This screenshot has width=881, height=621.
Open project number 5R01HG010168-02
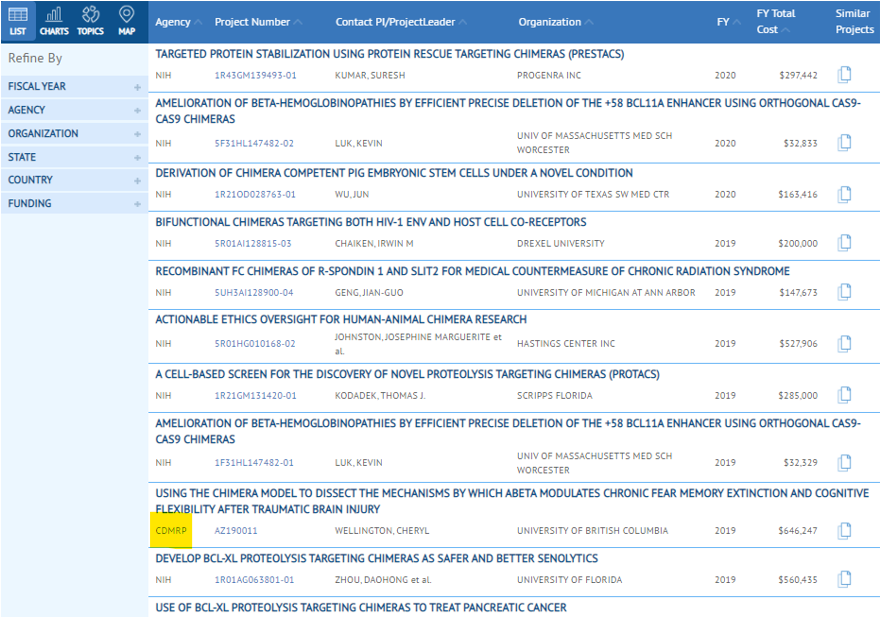255,343
